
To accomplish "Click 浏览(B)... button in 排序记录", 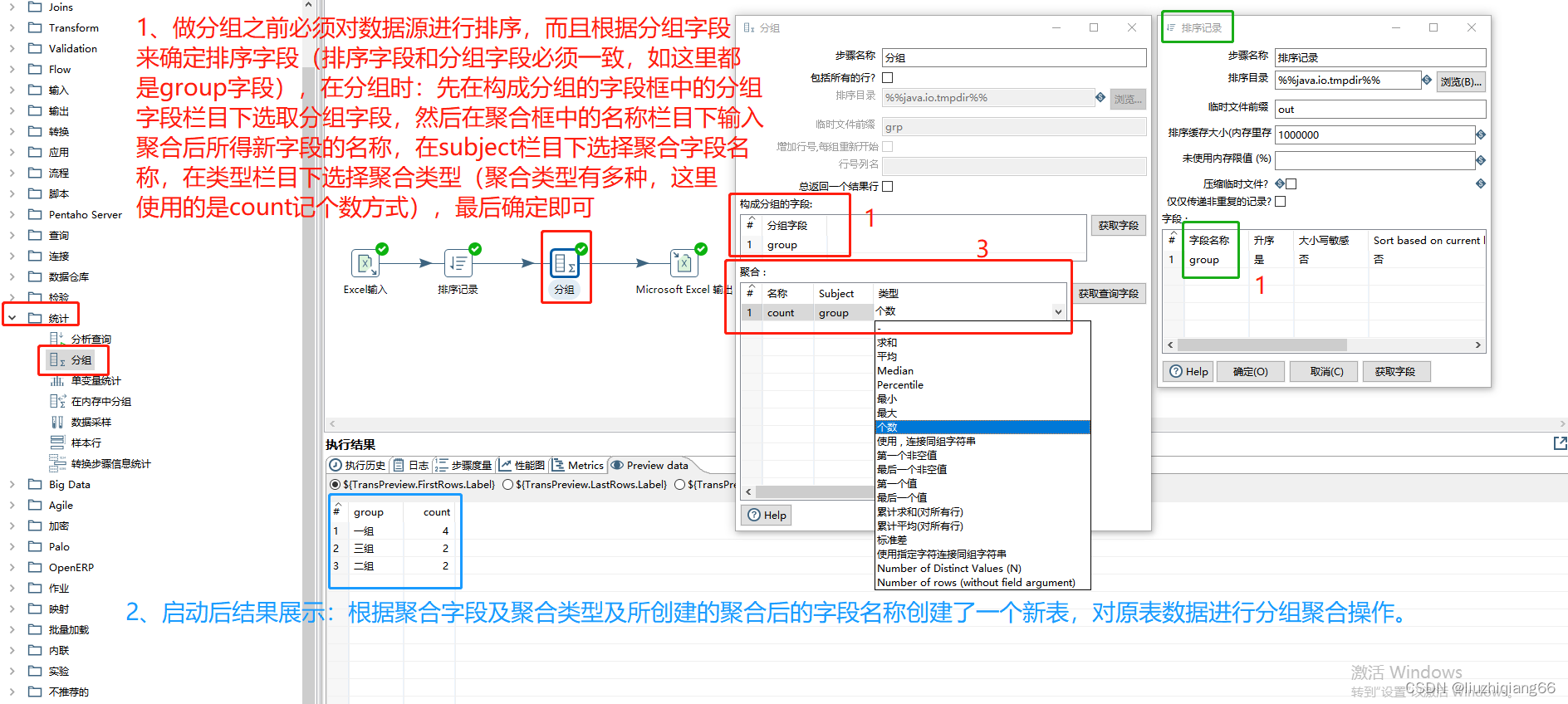I will pos(1460,81).
